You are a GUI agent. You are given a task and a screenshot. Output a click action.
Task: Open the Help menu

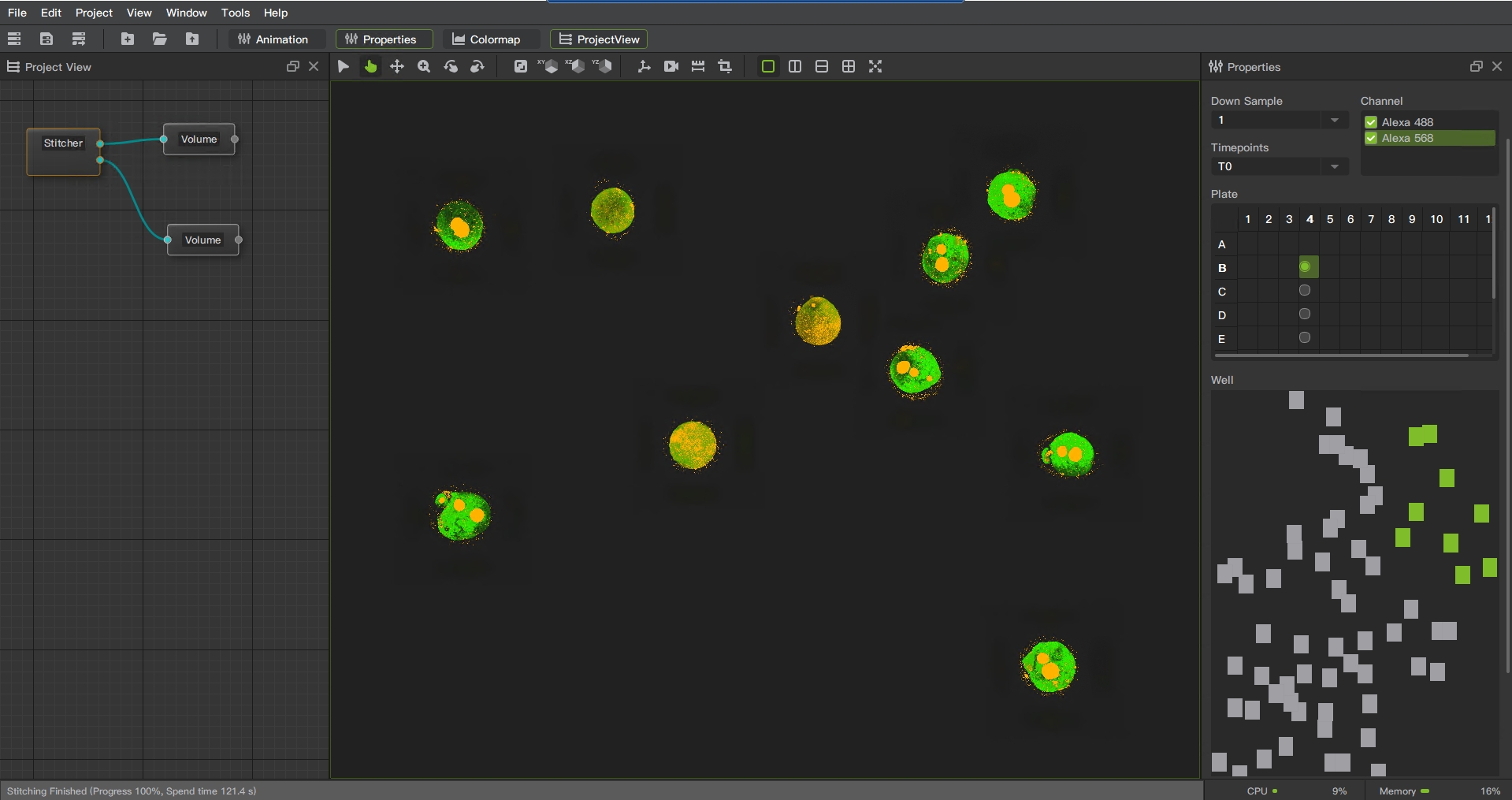276,13
